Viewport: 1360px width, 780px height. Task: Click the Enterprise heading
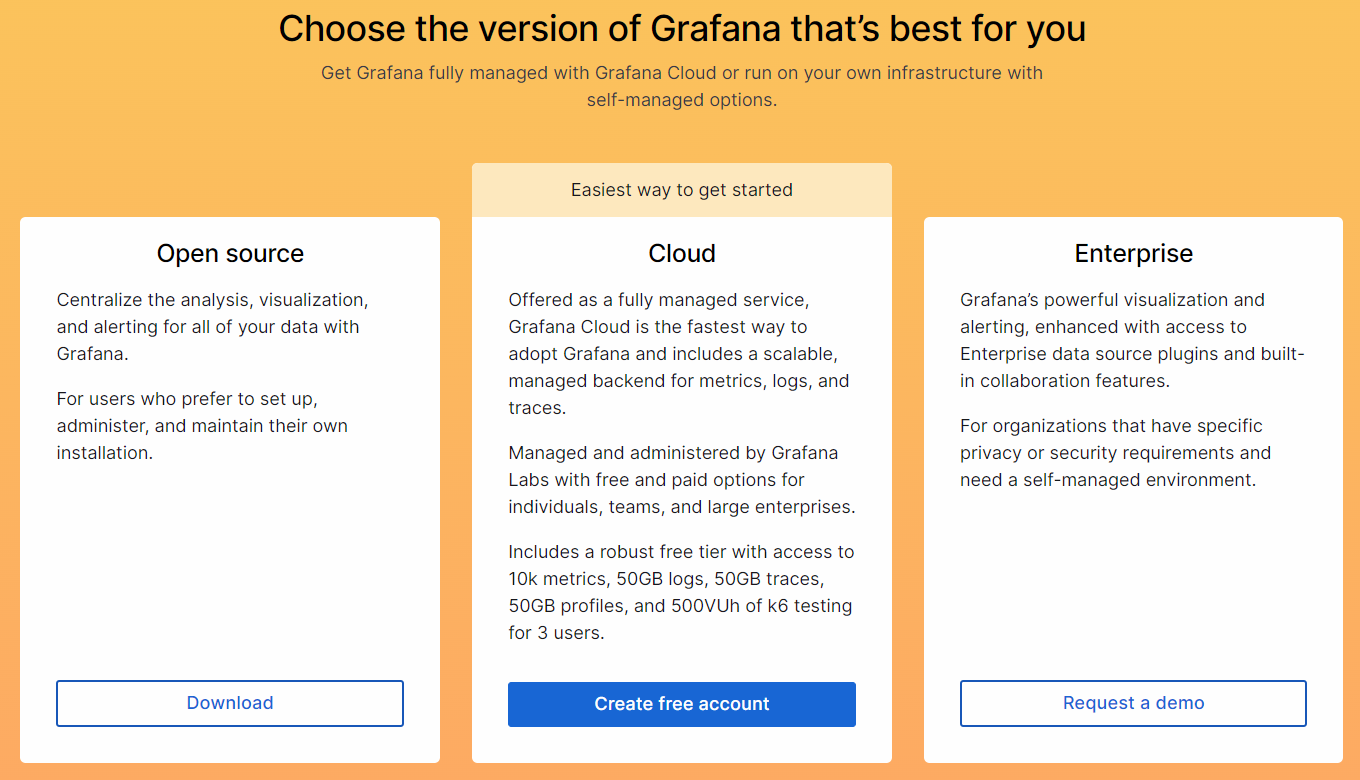(x=1133, y=253)
